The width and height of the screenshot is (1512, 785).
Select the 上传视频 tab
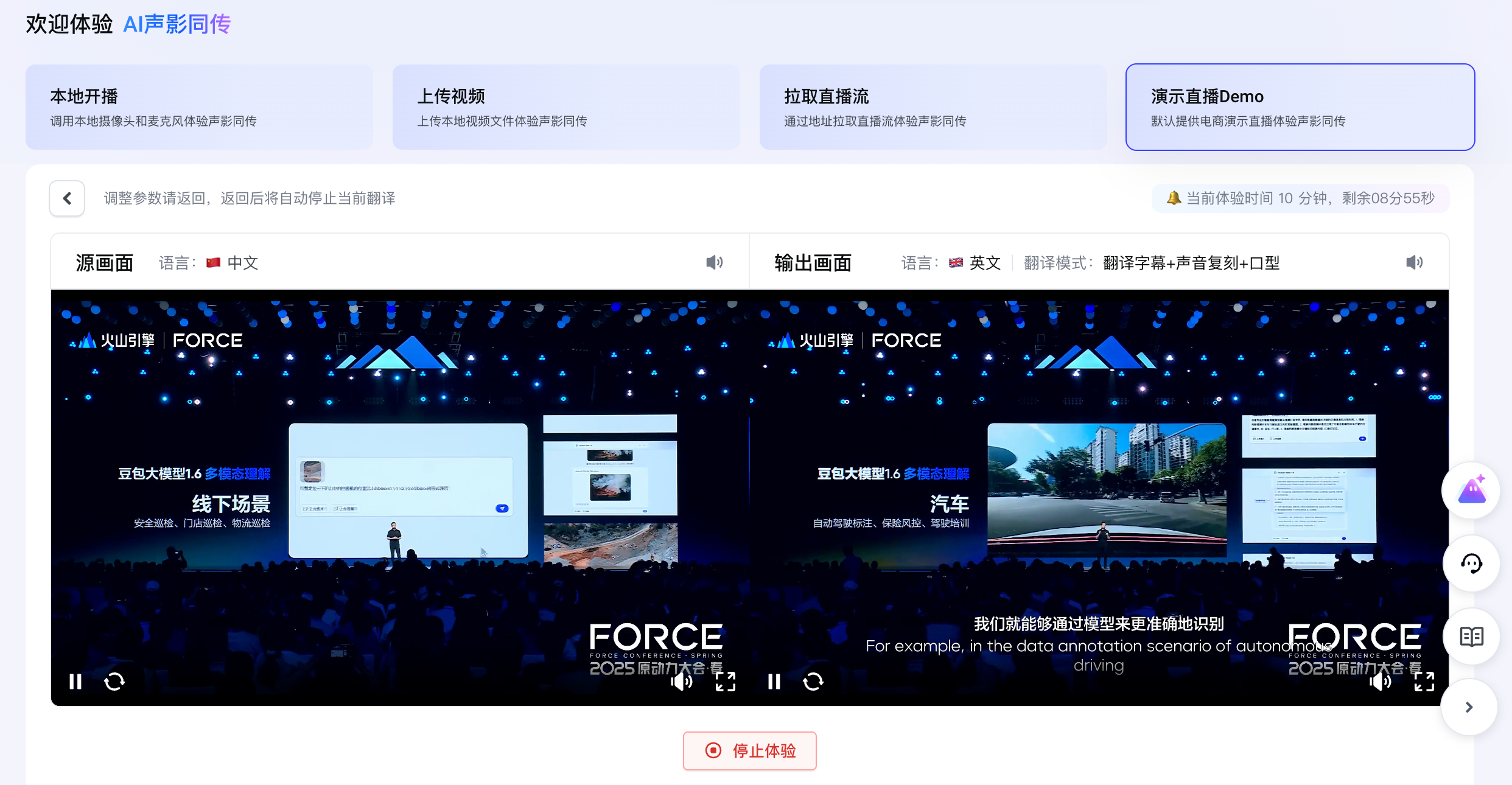click(566, 107)
